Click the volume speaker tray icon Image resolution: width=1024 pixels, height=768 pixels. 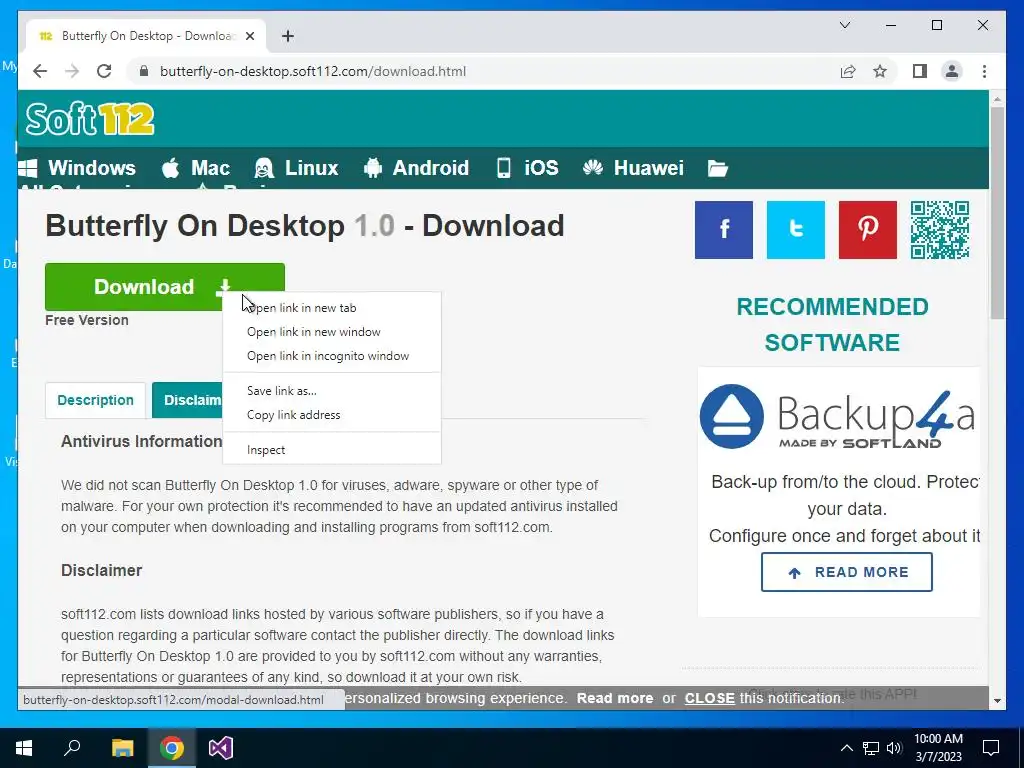tap(894, 748)
